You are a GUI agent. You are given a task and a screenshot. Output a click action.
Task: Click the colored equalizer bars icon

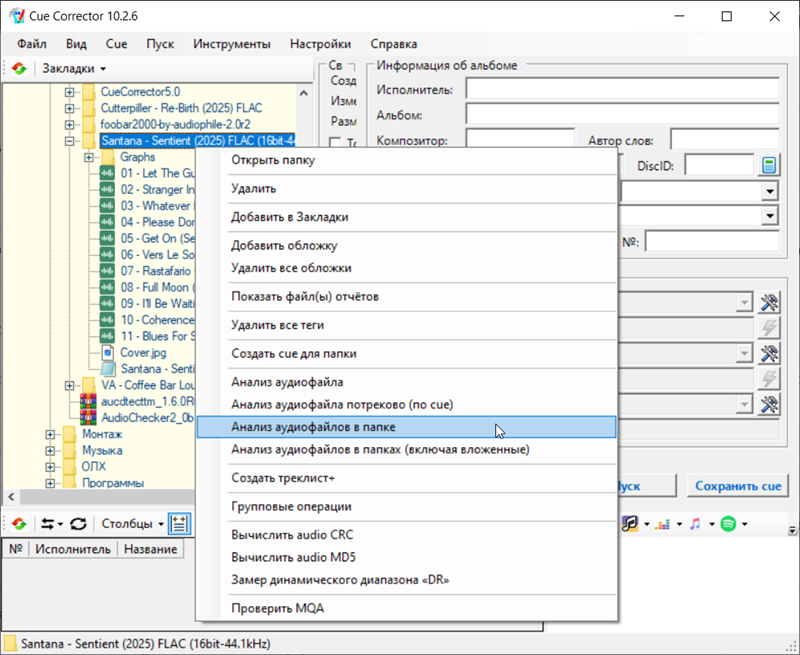pyautogui.click(x=662, y=524)
